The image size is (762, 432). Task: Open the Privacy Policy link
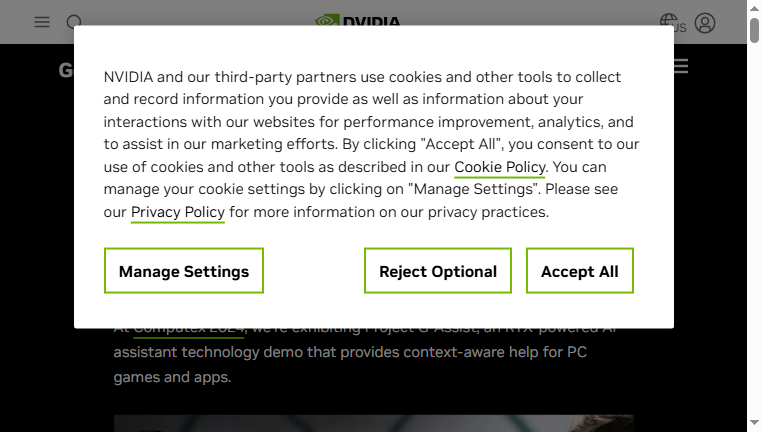pyautogui.click(x=178, y=212)
